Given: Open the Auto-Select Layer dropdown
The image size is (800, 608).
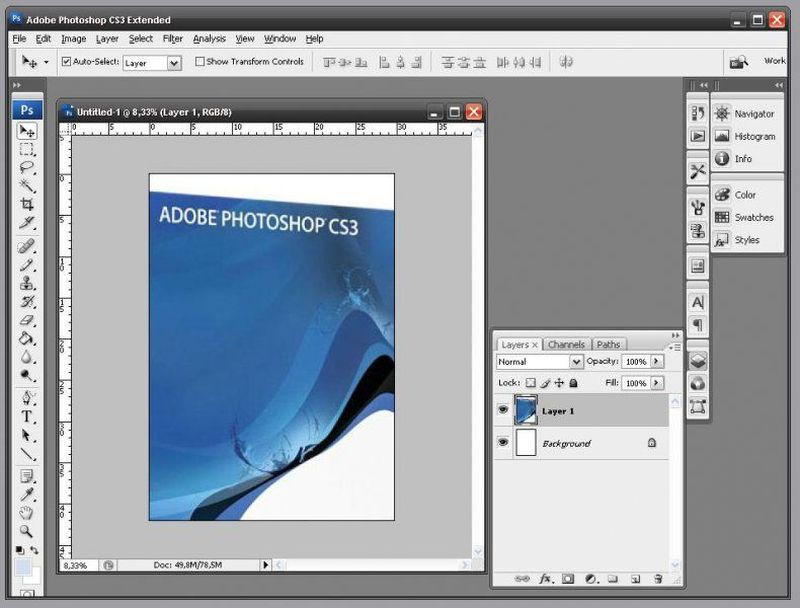Looking at the screenshot, I should (174, 63).
